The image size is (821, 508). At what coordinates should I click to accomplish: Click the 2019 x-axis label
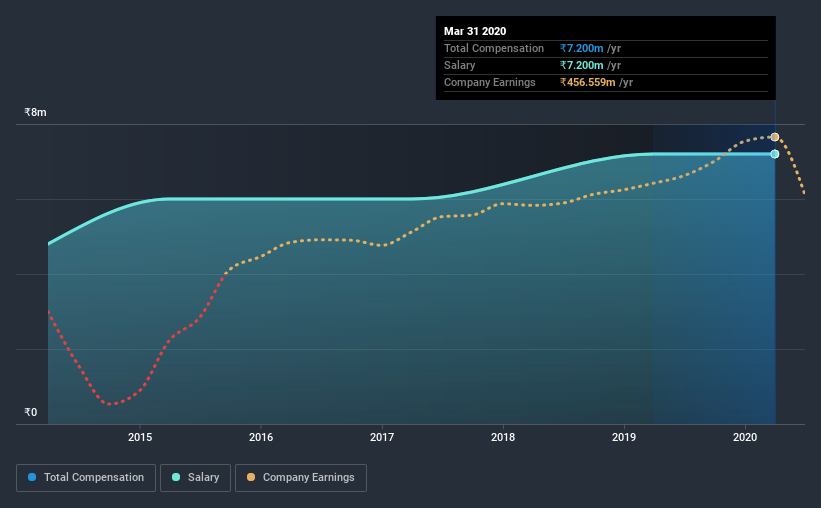pyautogui.click(x=624, y=437)
